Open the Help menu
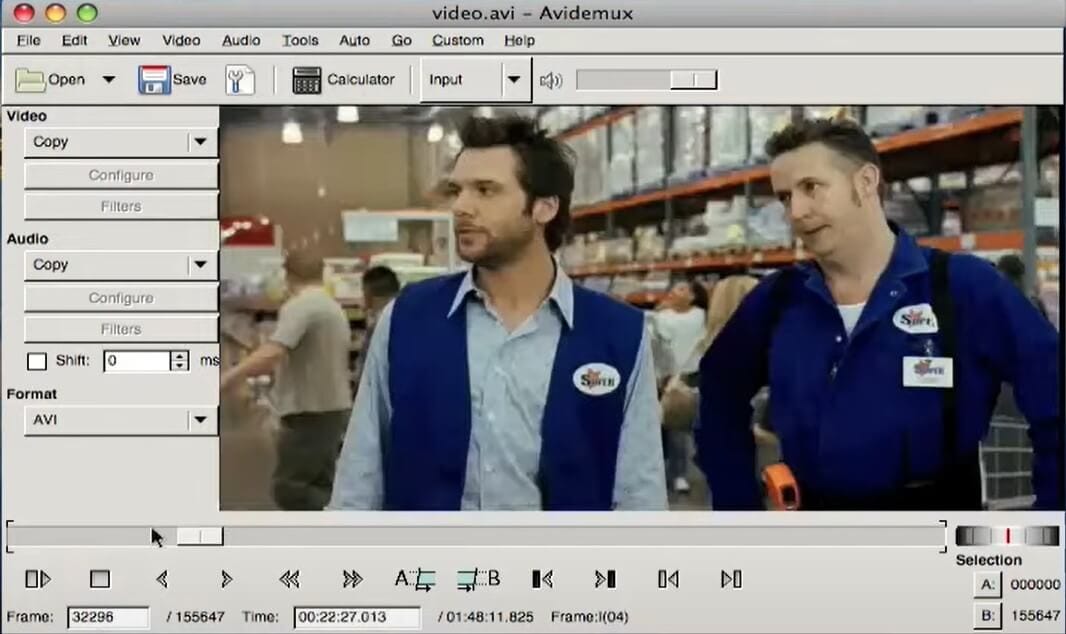1066x634 pixels. point(519,40)
